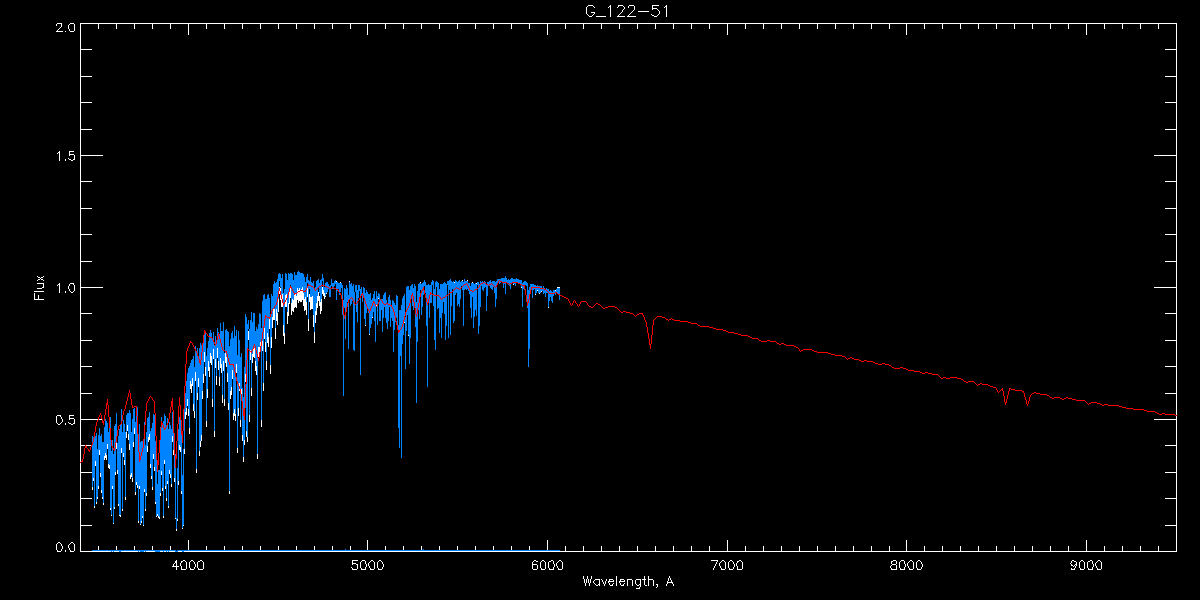Click the 1.5 flux tick label
This screenshot has height=600, width=1200.
coord(64,157)
